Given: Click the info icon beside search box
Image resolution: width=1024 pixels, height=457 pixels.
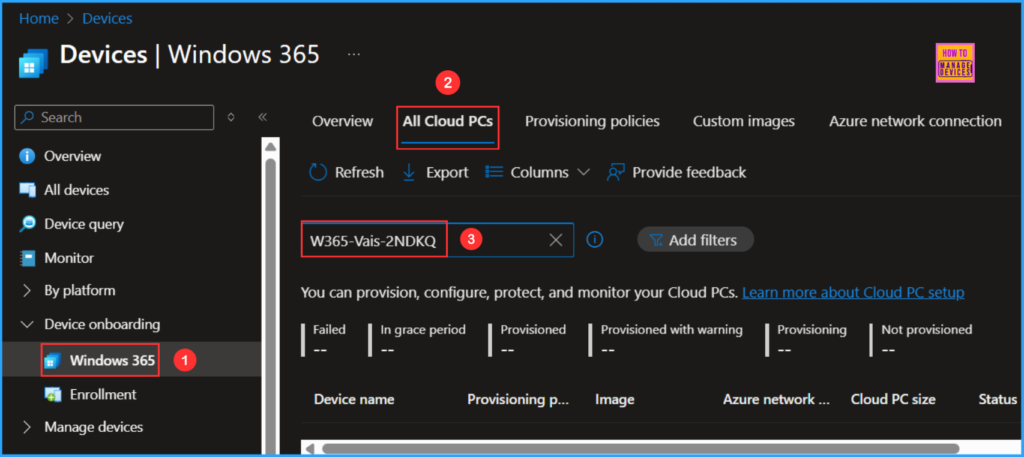Looking at the screenshot, I should coord(594,240).
